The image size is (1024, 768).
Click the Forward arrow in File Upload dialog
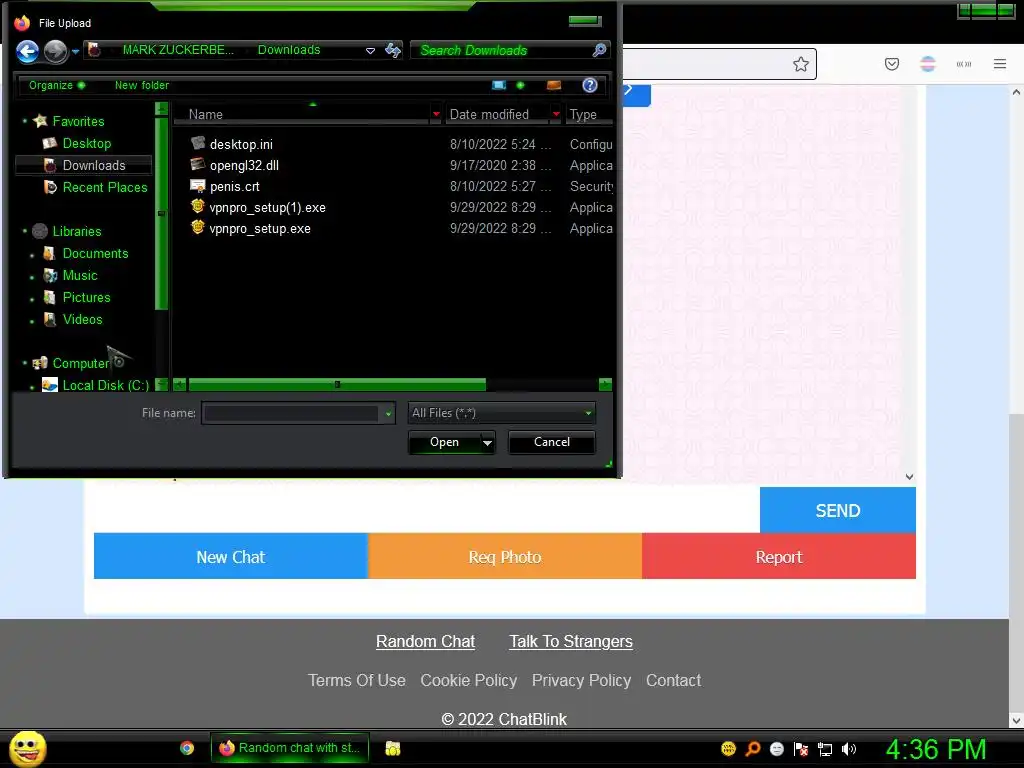[56, 51]
